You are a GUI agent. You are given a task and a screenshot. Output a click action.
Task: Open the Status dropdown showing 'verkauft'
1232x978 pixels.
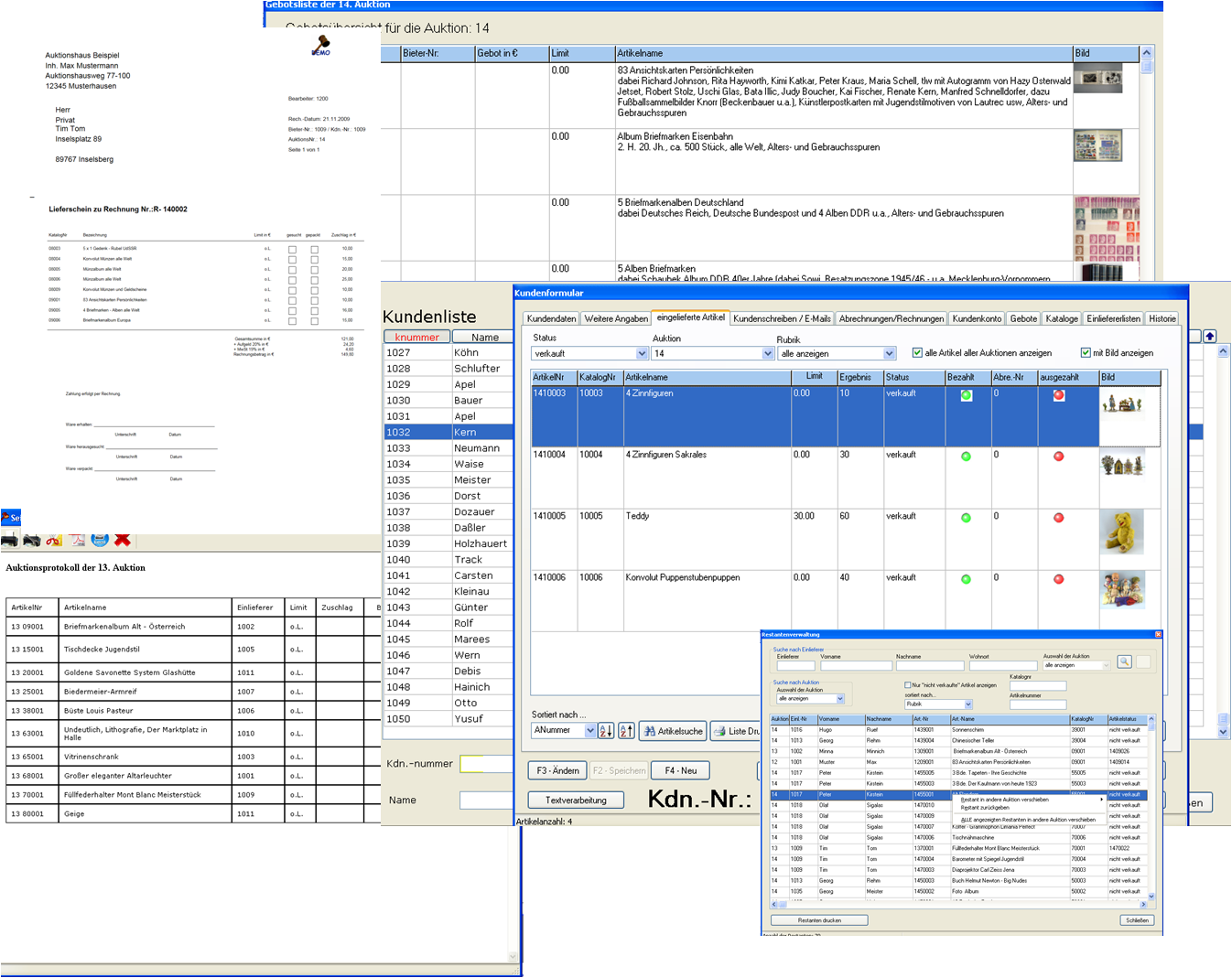pos(641,354)
